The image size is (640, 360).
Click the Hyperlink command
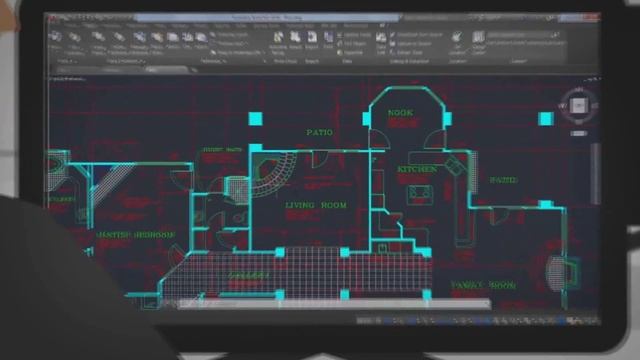point(350,52)
